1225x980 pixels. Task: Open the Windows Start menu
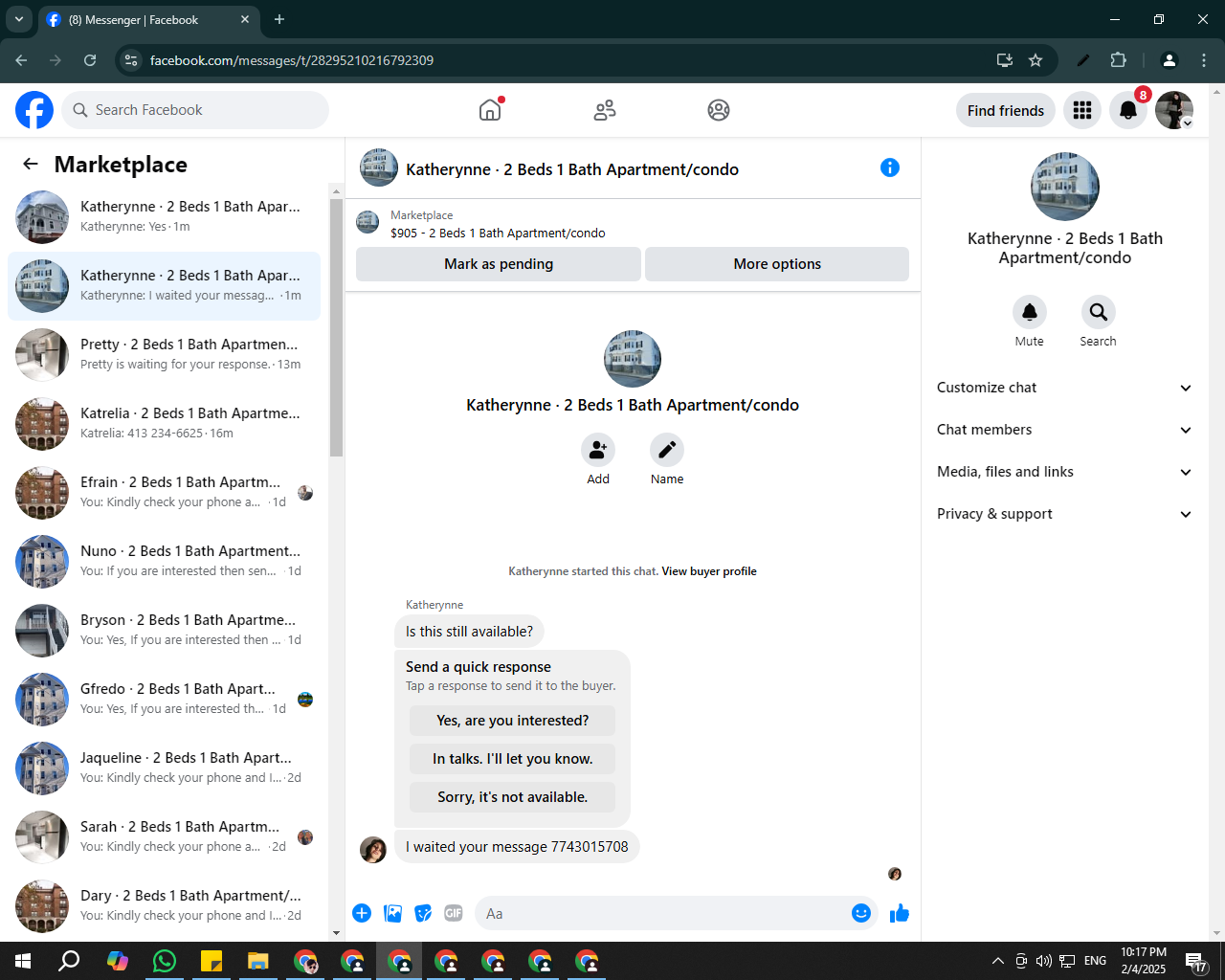tap(23, 961)
